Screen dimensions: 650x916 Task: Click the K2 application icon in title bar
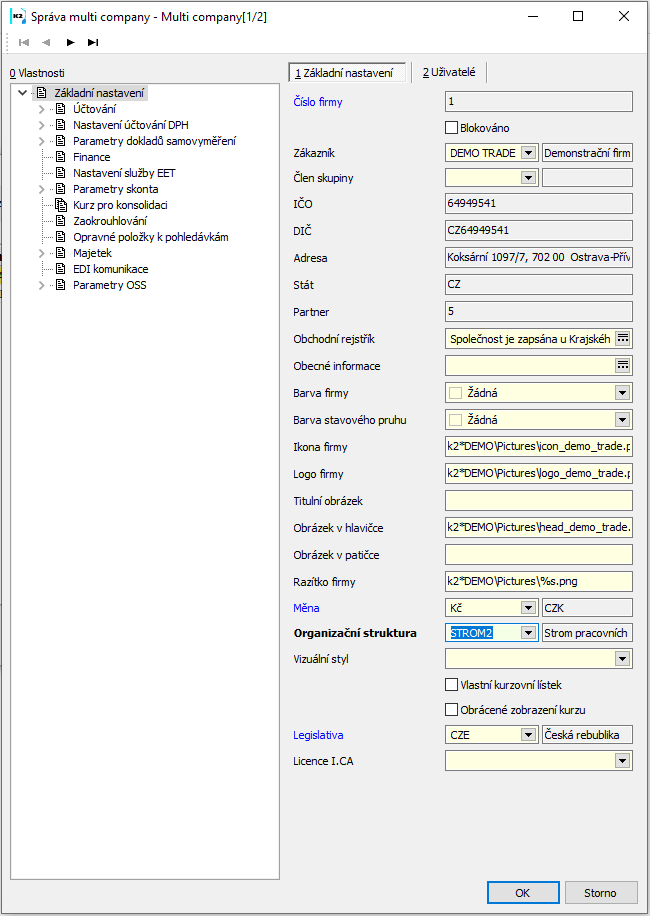click(18, 16)
